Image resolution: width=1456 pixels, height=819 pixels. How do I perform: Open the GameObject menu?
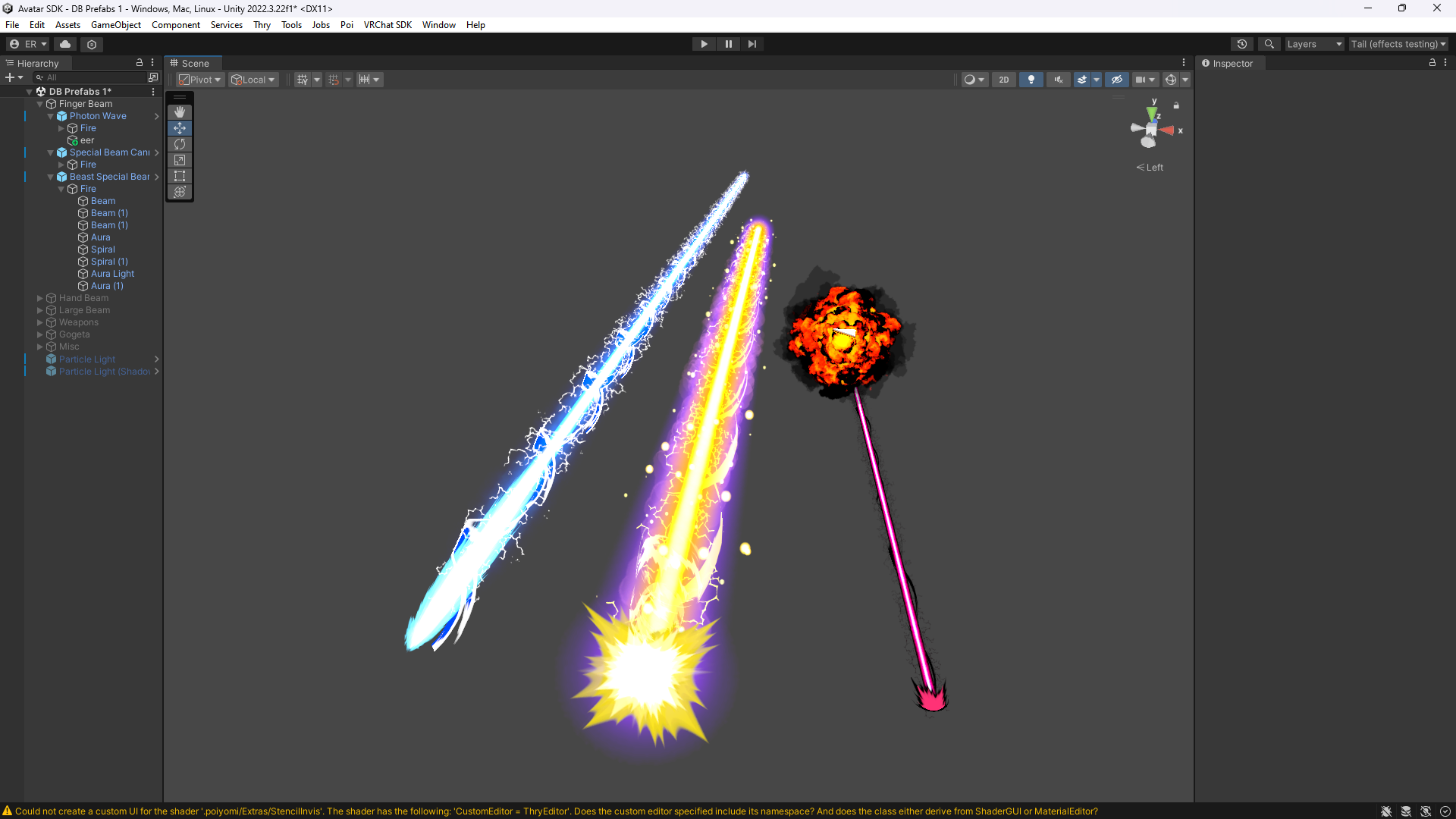115,24
